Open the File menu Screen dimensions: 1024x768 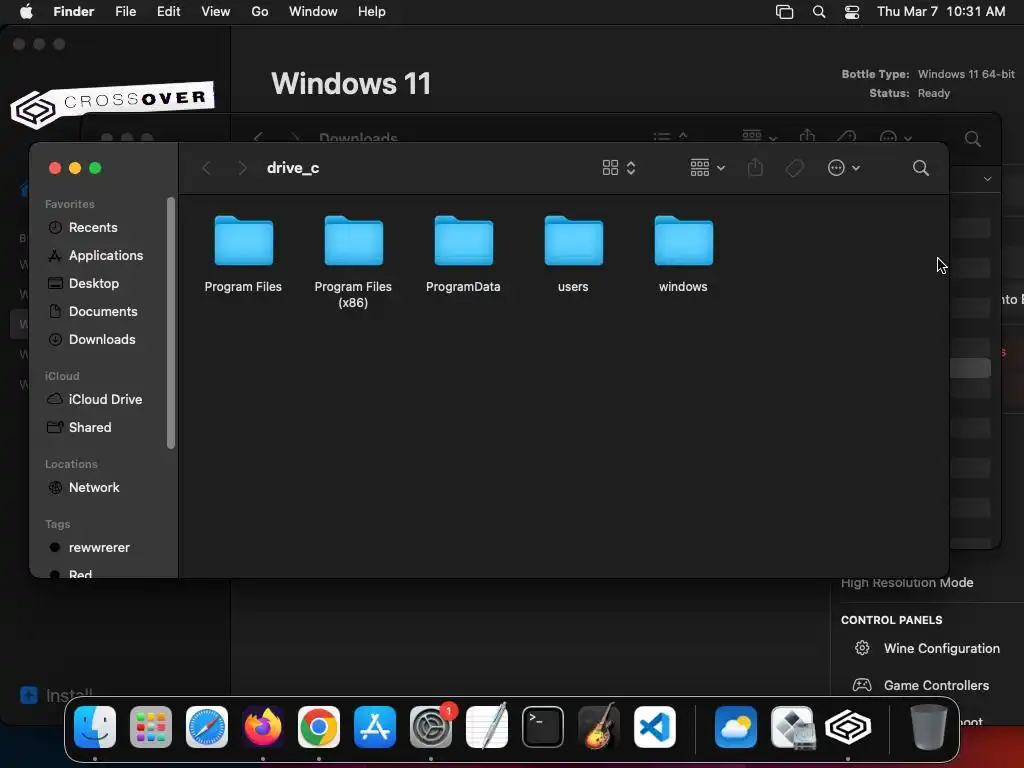click(x=125, y=12)
